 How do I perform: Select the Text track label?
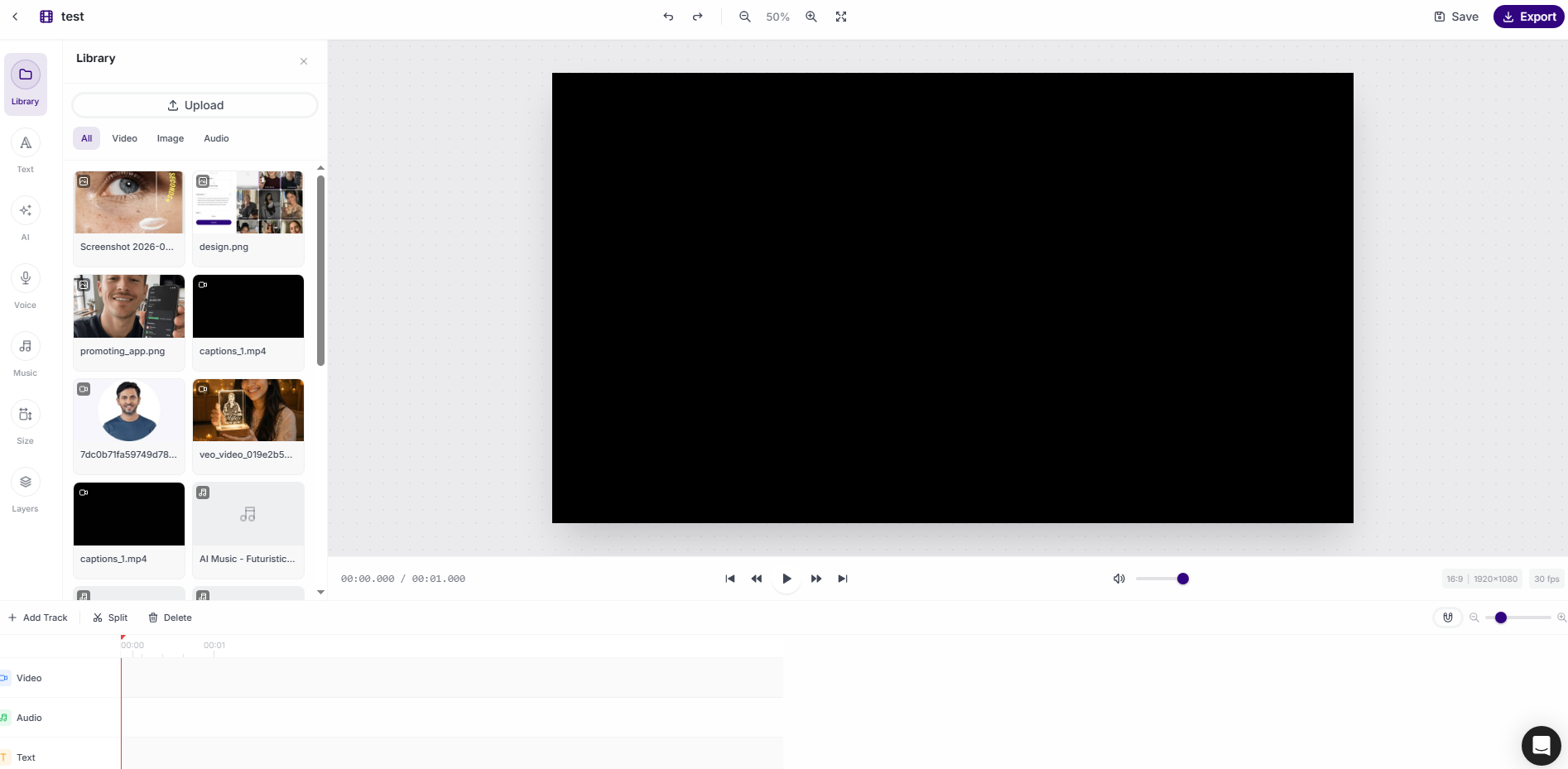pyautogui.click(x=26, y=757)
